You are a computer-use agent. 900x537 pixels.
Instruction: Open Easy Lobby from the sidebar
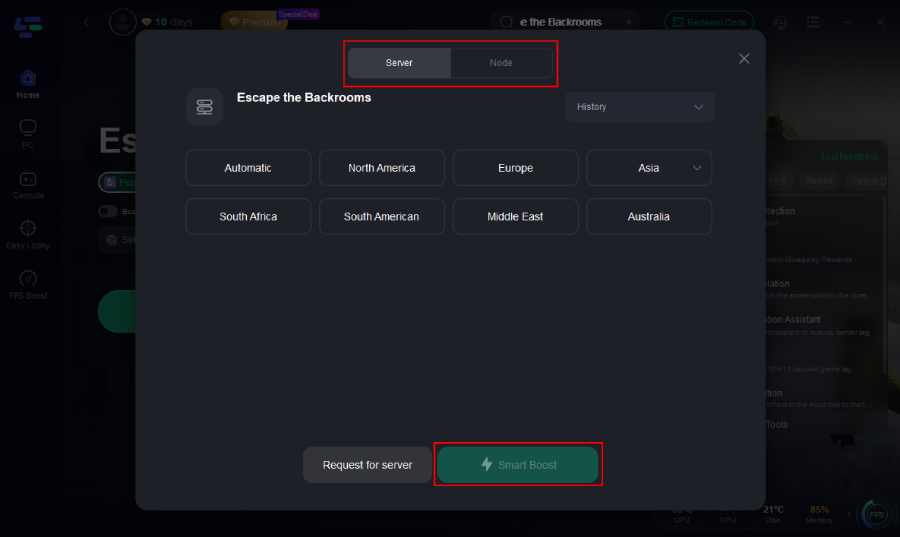point(28,229)
